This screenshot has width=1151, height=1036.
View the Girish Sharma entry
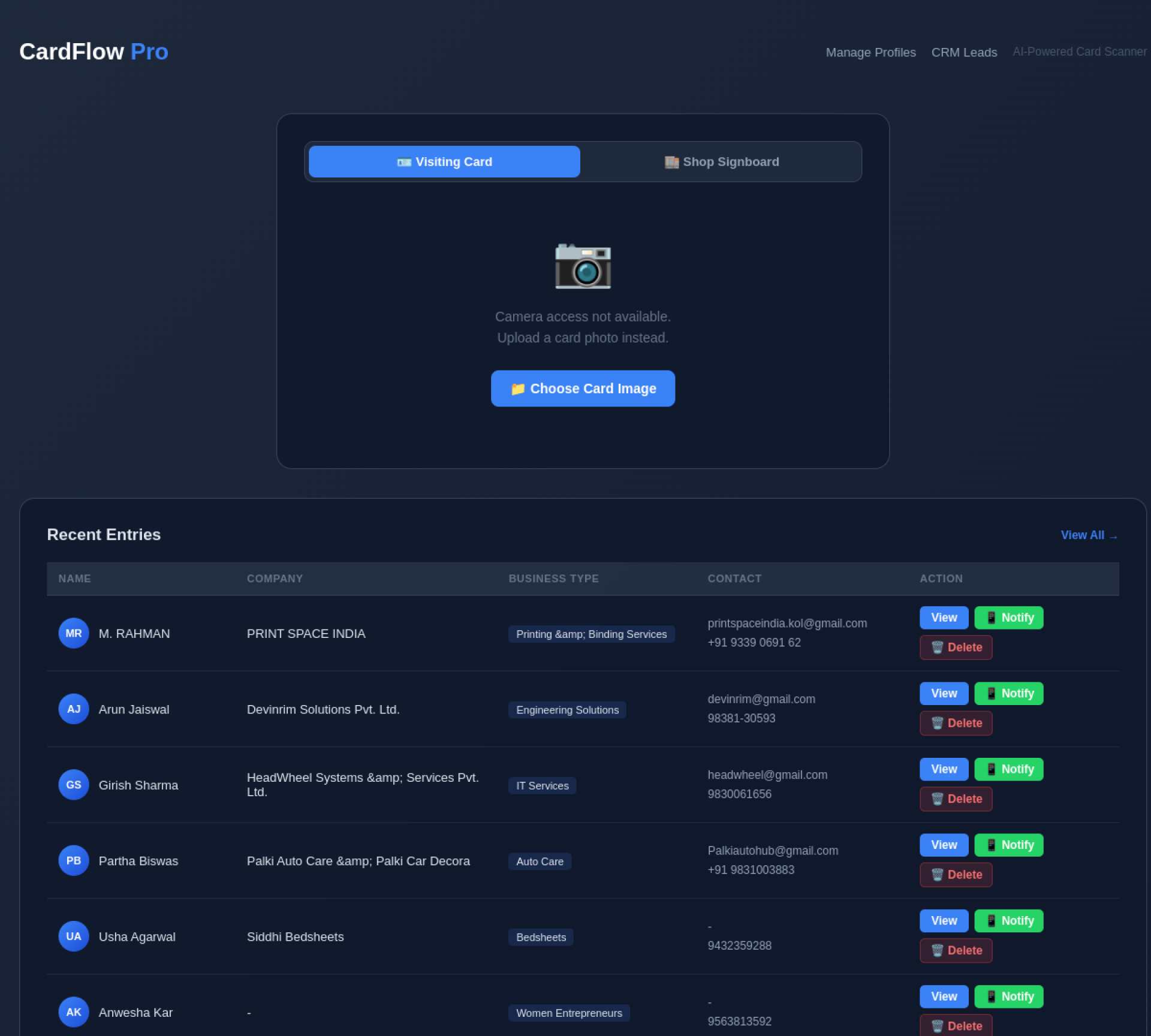coord(944,769)
